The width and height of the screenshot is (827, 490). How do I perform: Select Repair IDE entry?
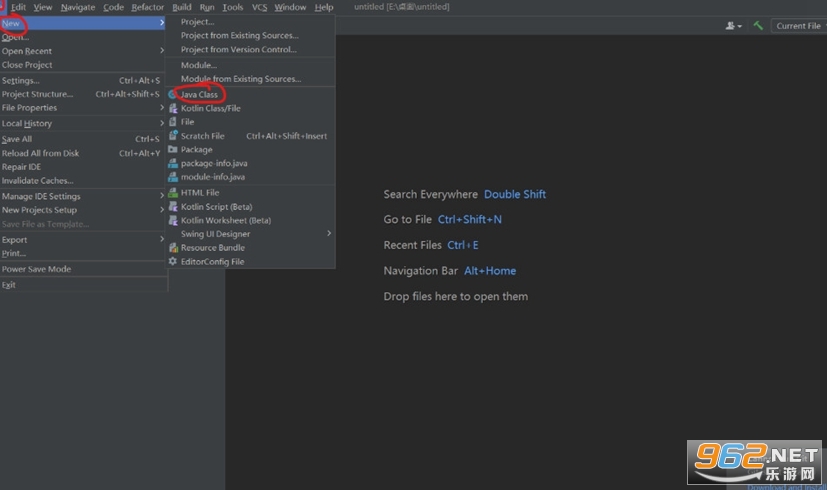(83, 167)
